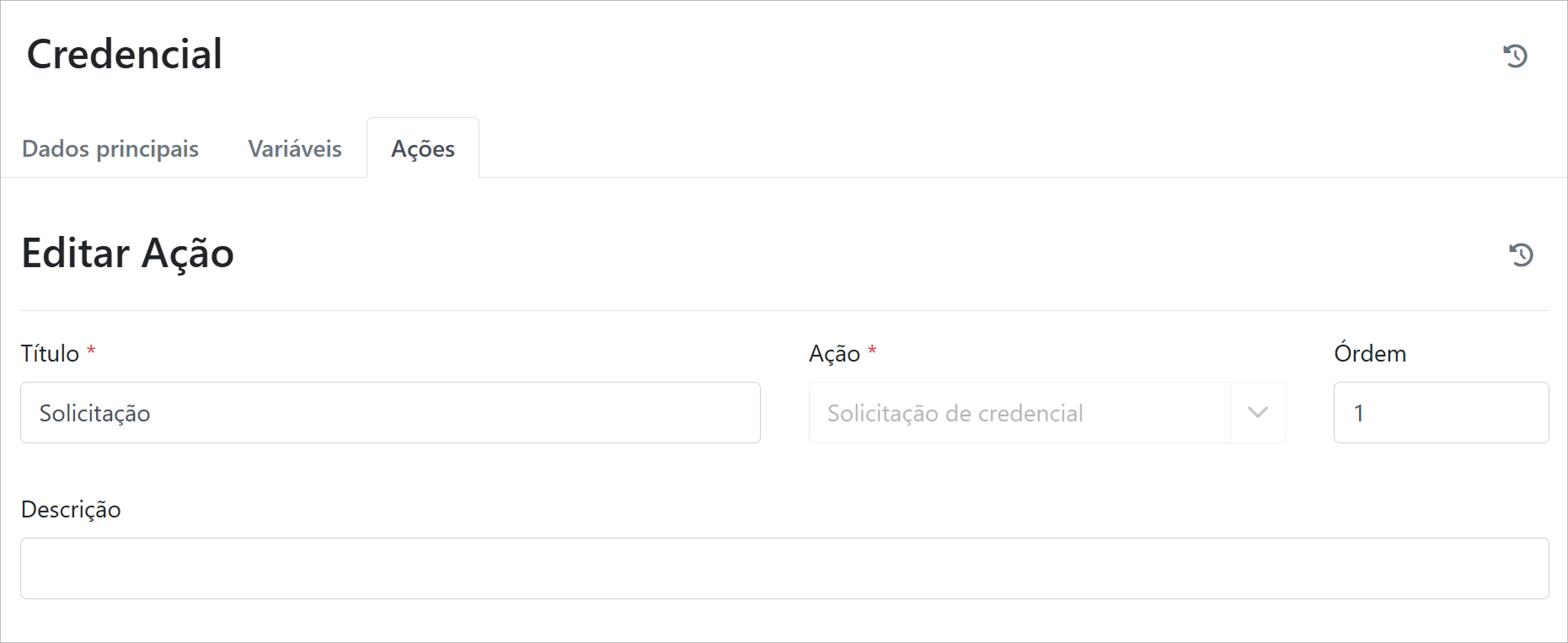Screen dimensions: 1568x643
Task: Click the Título field label
Action: pyautogui.click(x=50, y=354)
